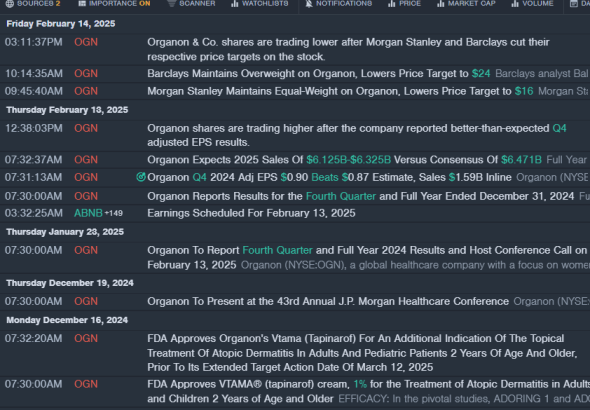Image resolution: width=590 pixels, height=410 pixels.
Task: Open the Scanner funnel icon
Action: pyautogui.click(x=171, y=3)
